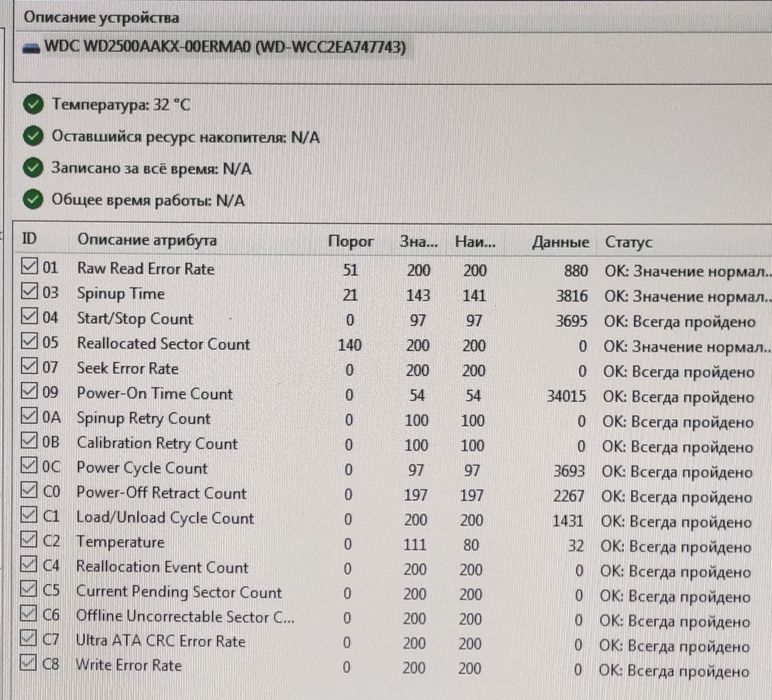
Task: Click the green check icon next to Записано за всё время
Action: (33, 168)
